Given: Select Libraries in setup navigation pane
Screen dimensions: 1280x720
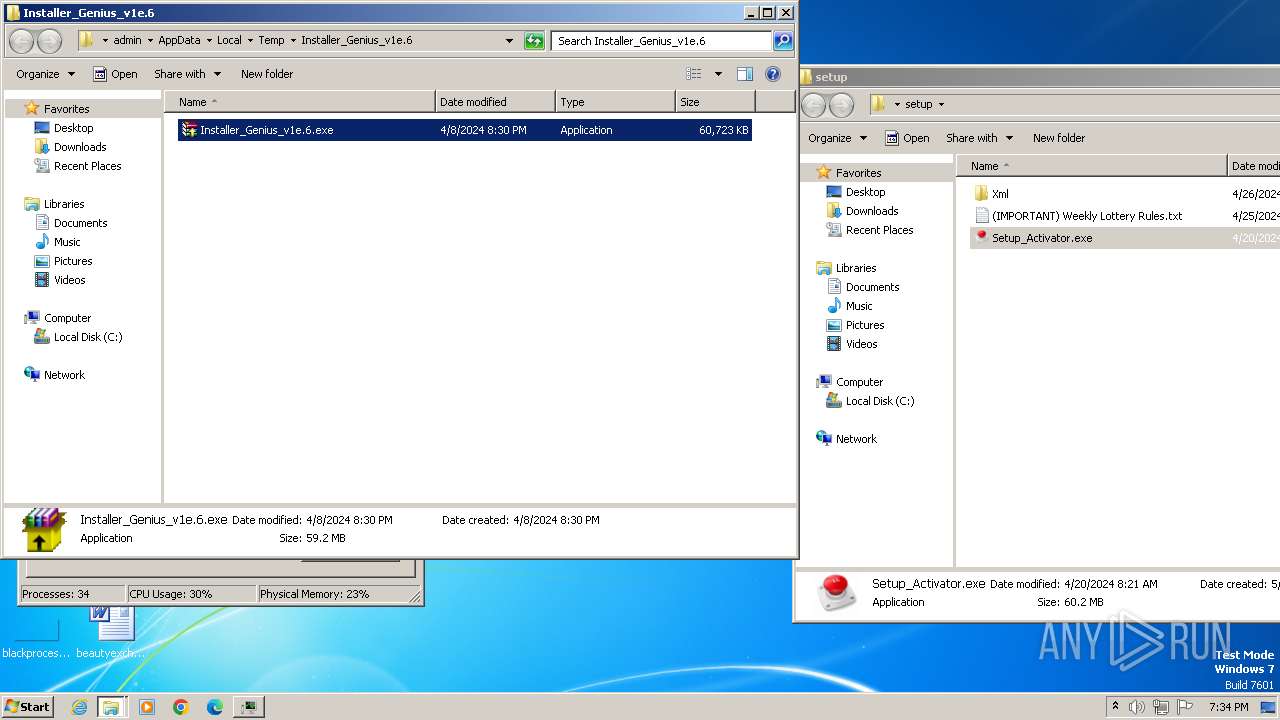Looking at the screenshot, I should coord(846,268).
